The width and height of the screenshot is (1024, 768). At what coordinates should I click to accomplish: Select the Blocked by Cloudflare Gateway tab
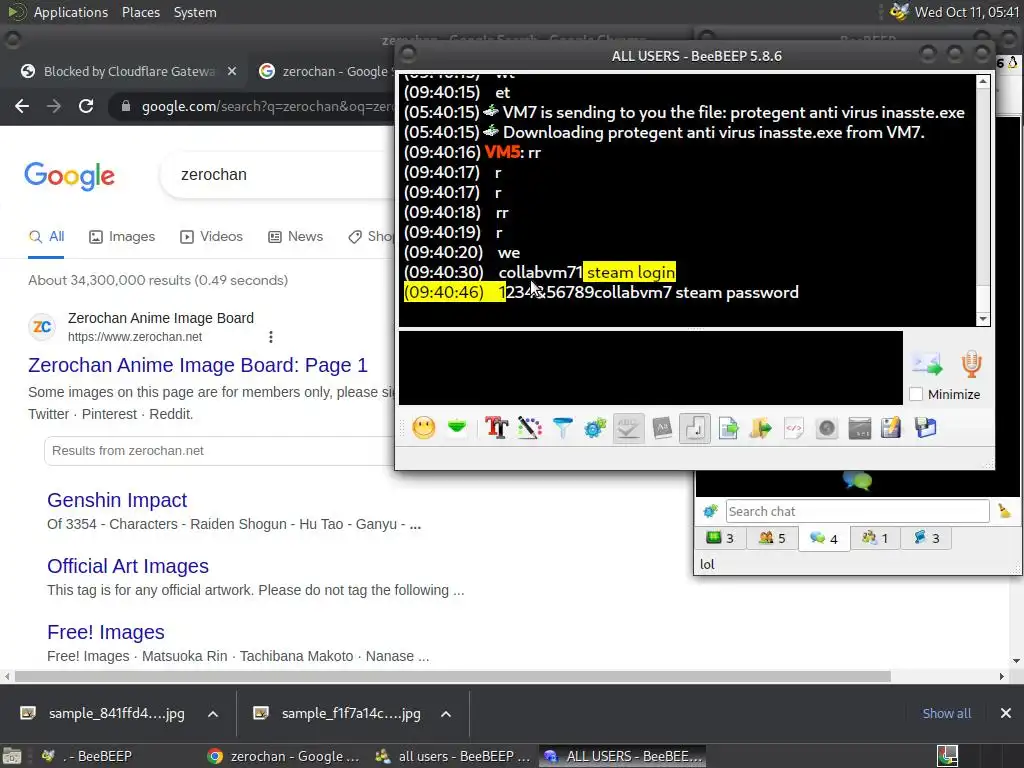pos(129,71)
